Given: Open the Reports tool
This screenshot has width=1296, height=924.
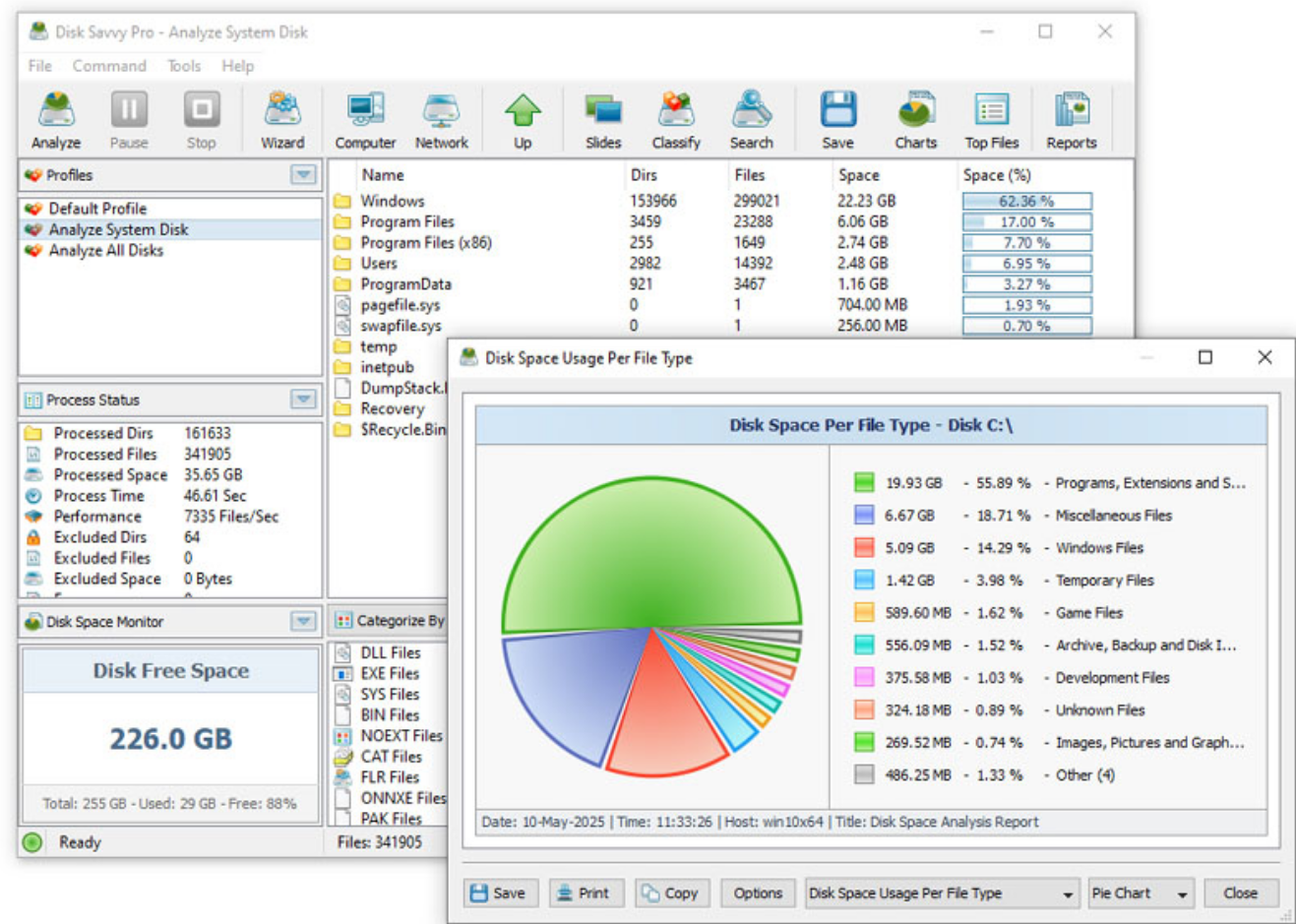Looking at the screenshot, I should click(x=1071, y=118).
